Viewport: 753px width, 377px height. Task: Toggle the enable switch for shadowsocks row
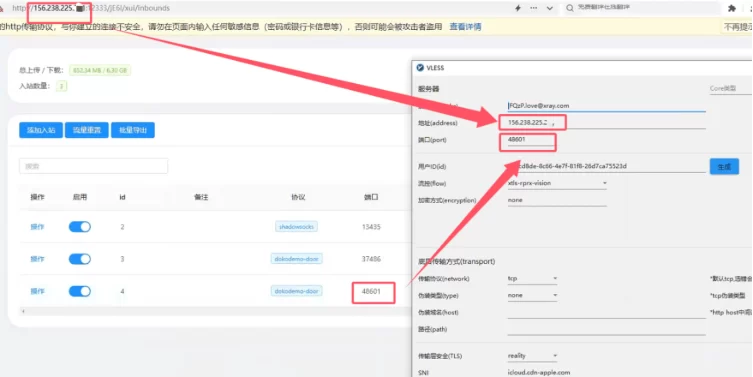point(80,227)
